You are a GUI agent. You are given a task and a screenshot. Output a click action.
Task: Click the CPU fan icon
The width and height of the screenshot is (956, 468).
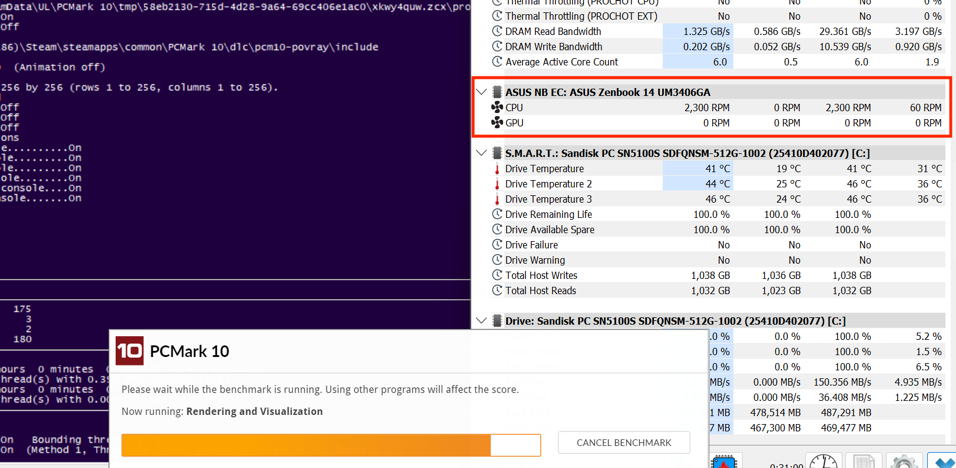[497, 108]
